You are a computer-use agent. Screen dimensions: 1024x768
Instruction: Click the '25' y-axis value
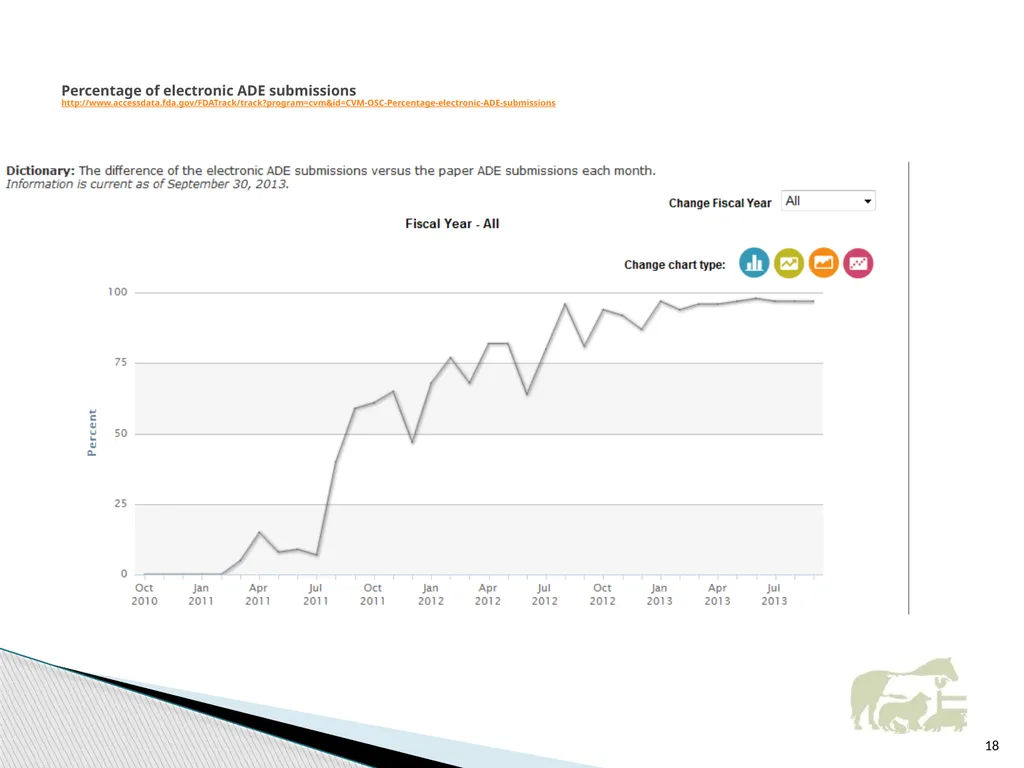(x=121, y=504)
